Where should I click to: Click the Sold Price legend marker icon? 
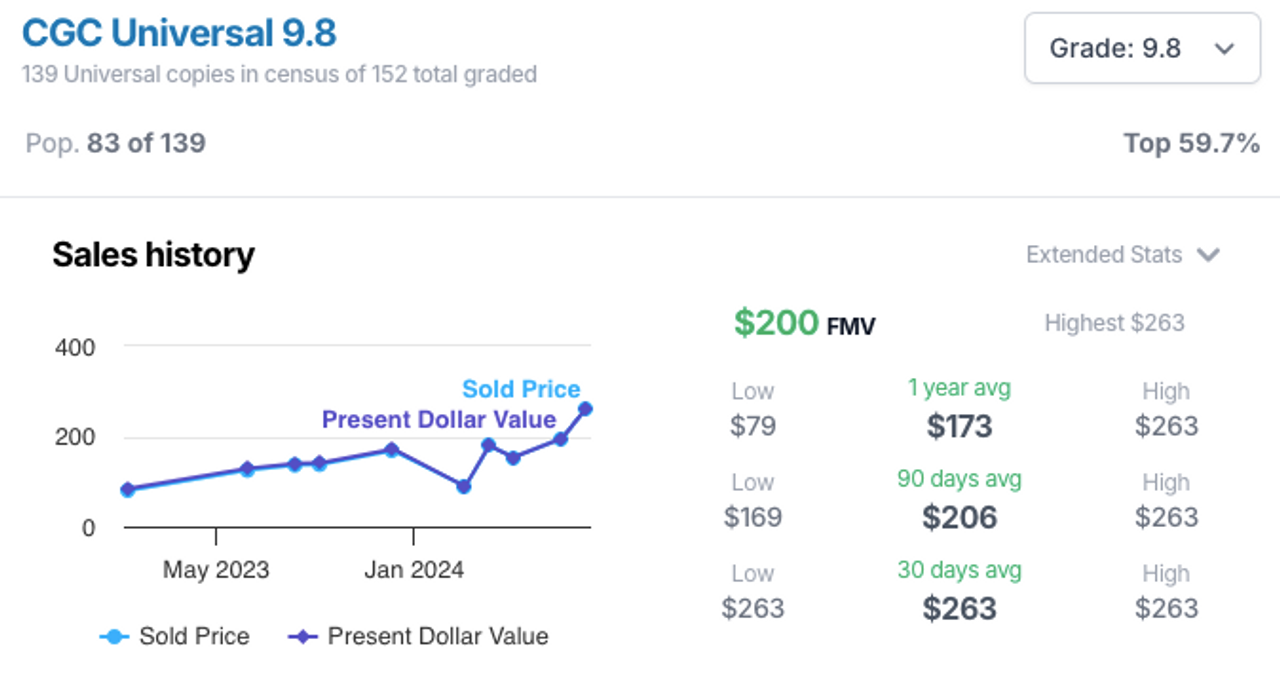pos(115,636)
